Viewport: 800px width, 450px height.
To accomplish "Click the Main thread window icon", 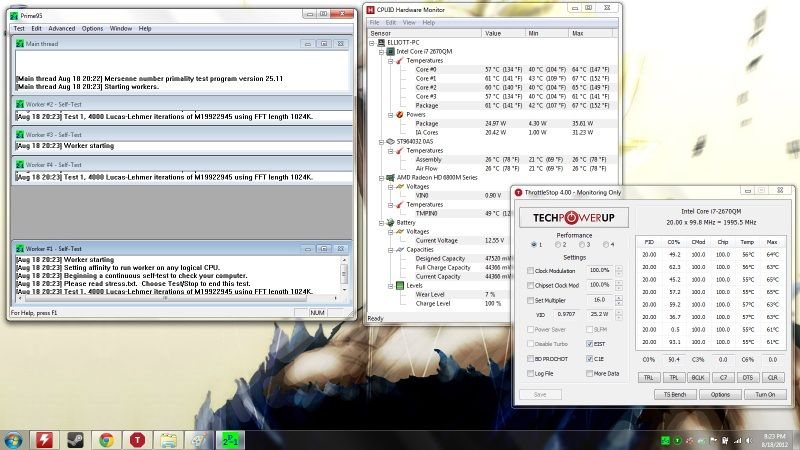I will 20,44.
